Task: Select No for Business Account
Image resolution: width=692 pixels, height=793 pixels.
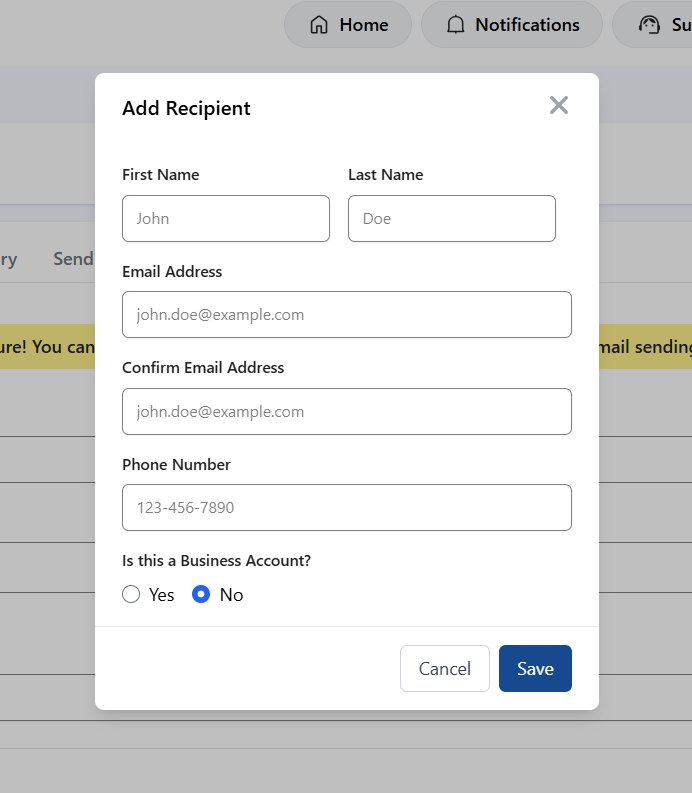Action: click(x=201, y=594)
